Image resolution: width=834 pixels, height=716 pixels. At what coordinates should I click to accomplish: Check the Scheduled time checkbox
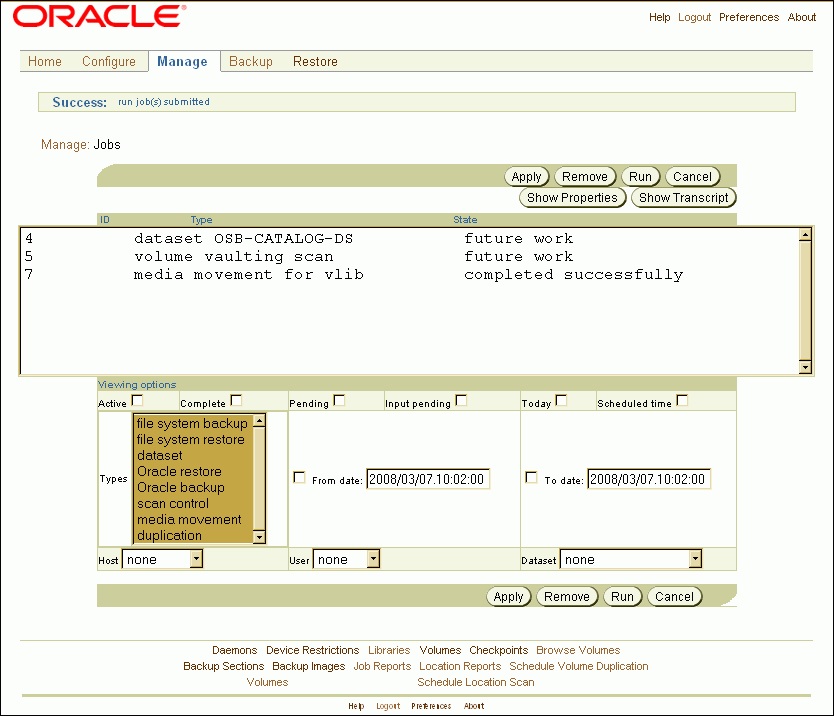(x=682, y=400)
